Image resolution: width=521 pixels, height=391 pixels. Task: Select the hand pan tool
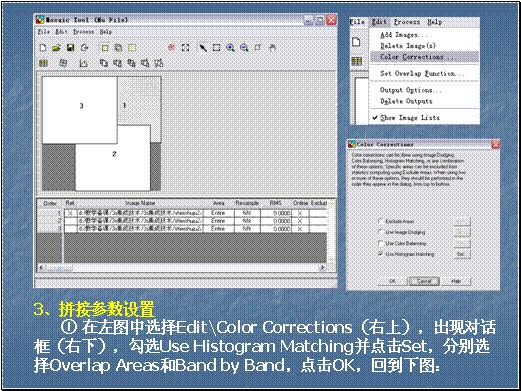click(272, 48)
